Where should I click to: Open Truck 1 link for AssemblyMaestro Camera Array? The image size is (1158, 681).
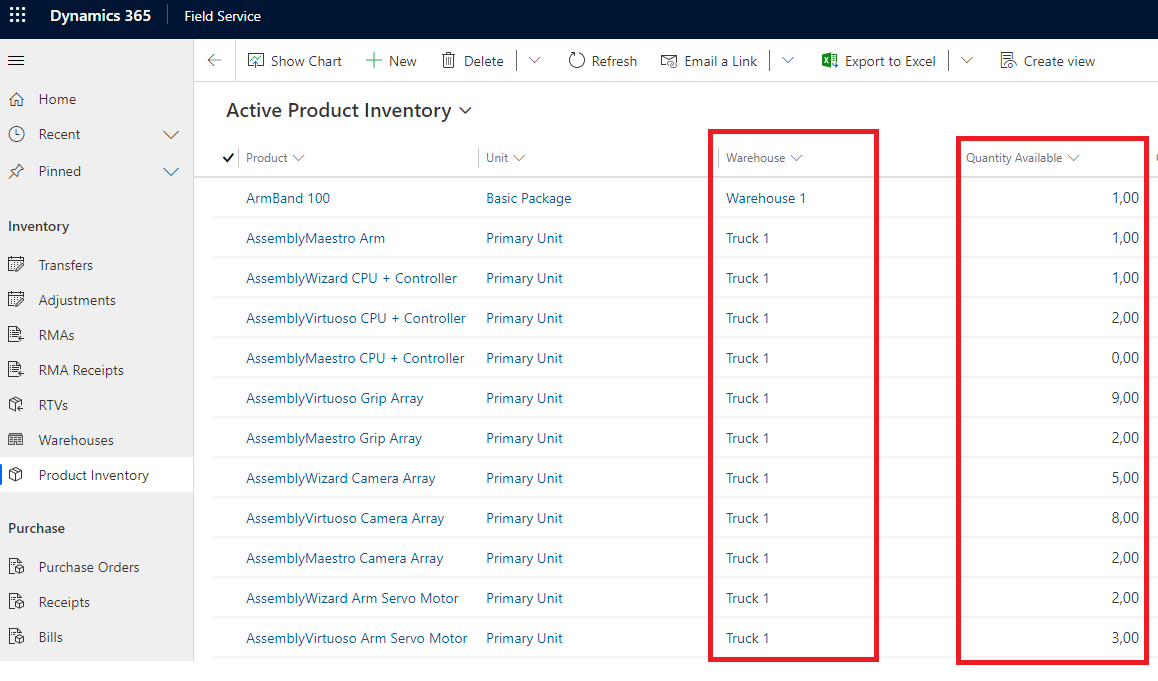747,558
